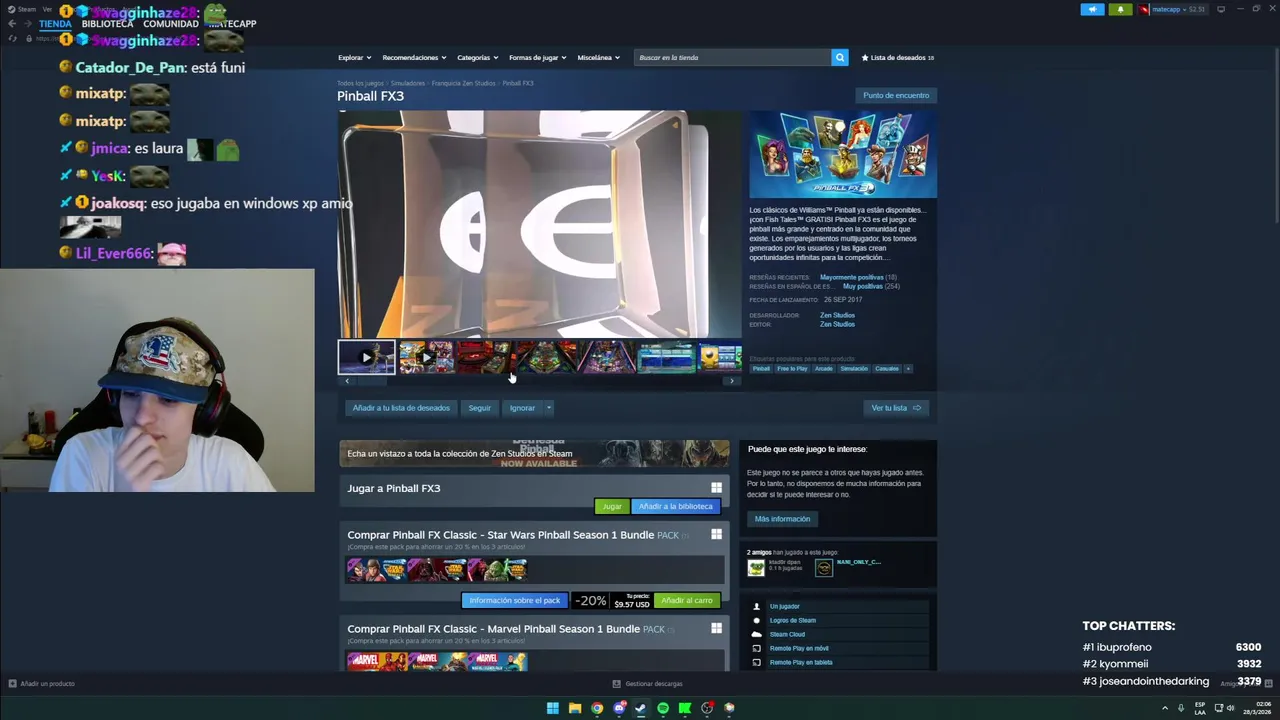Click the volume icon in system tray

(1230, 708)
